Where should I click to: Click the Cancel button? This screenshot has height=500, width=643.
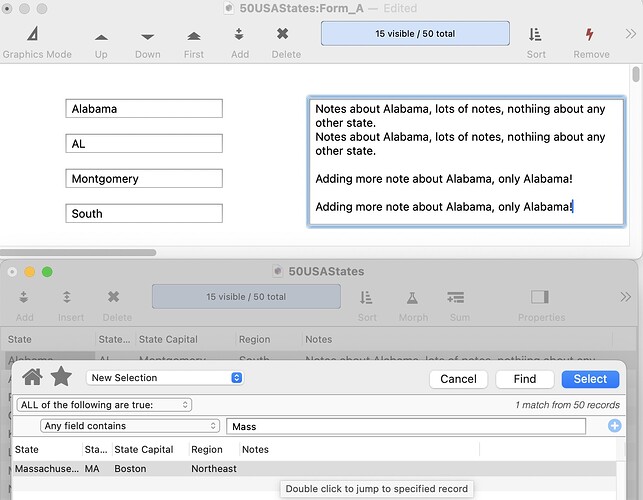click(458, 379)
